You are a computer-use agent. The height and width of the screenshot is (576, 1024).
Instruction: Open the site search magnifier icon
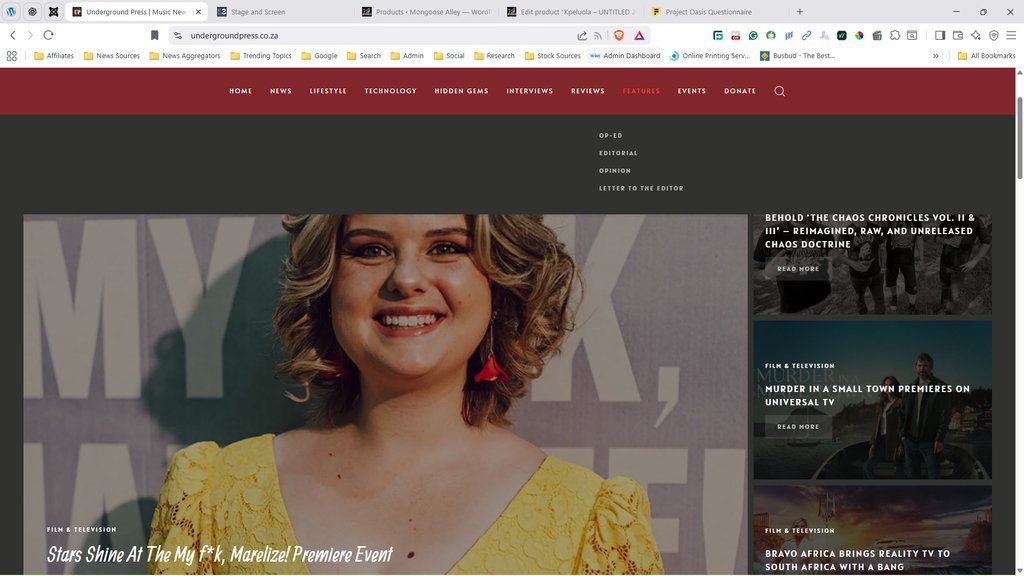(x=780, y=91)
